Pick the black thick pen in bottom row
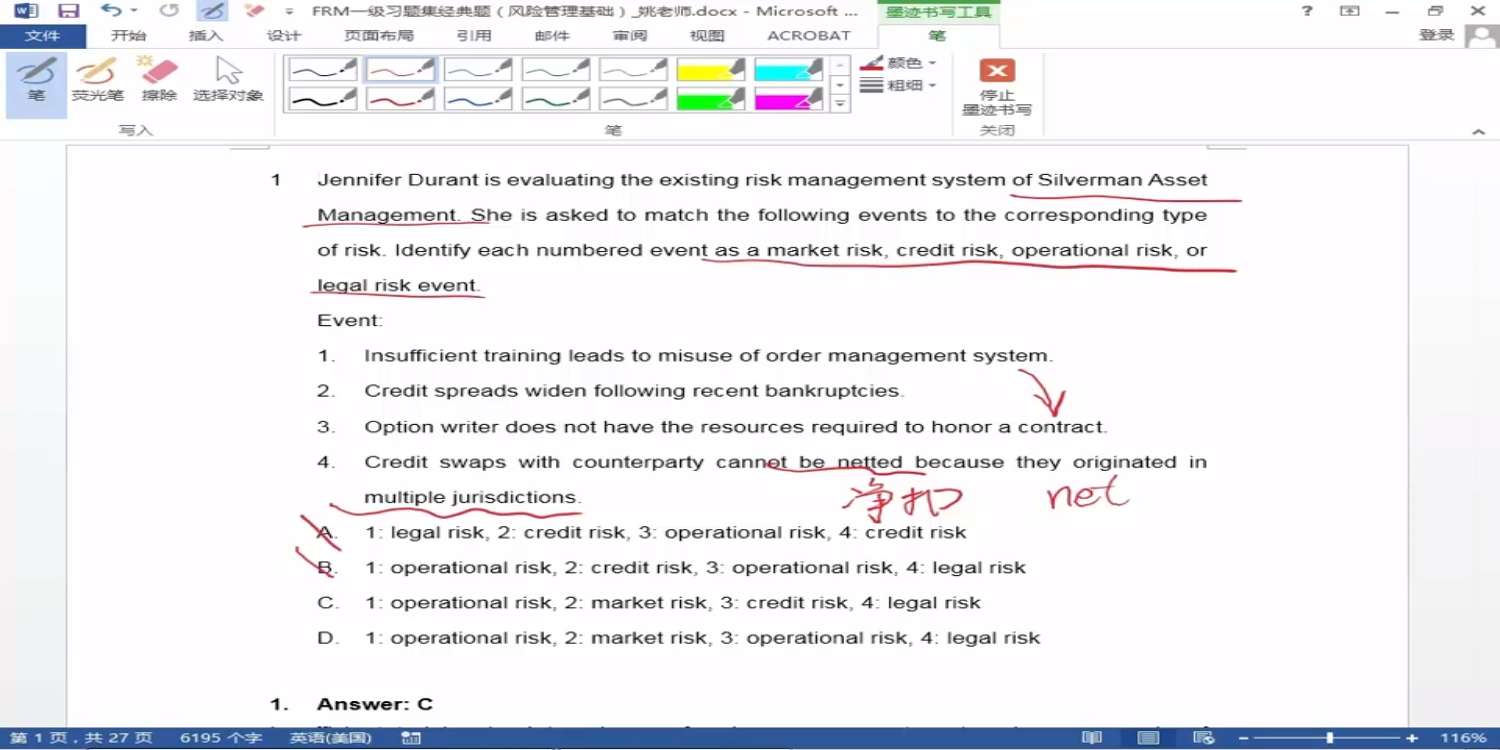Screen dimensions: 1500x750 323,99
